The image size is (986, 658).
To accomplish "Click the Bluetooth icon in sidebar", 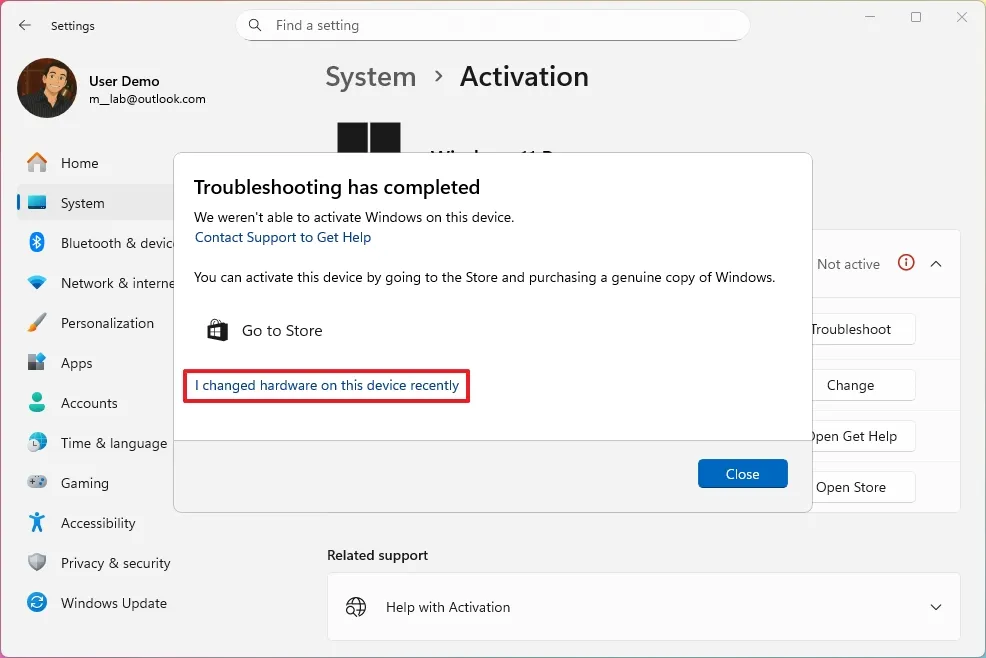I will point(37,243).
